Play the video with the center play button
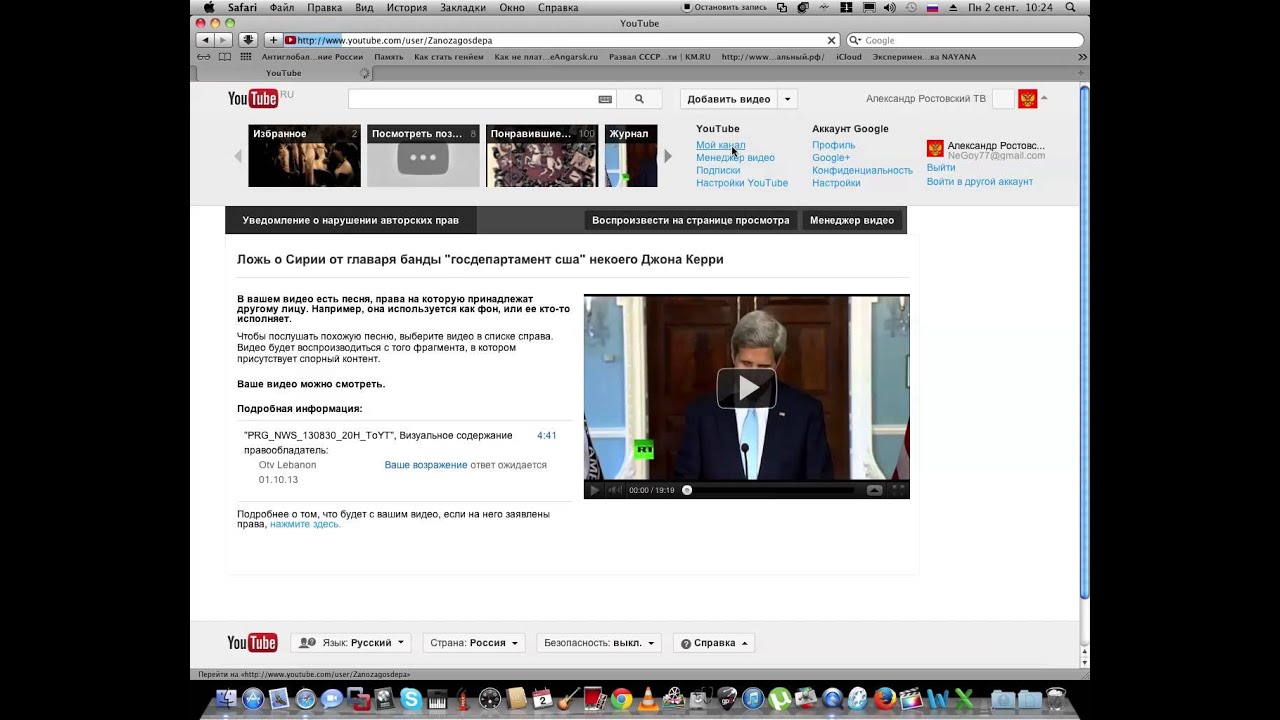The height and width of the screenshot is (720, 1280). pyautogui.click(x=747, y=388)
